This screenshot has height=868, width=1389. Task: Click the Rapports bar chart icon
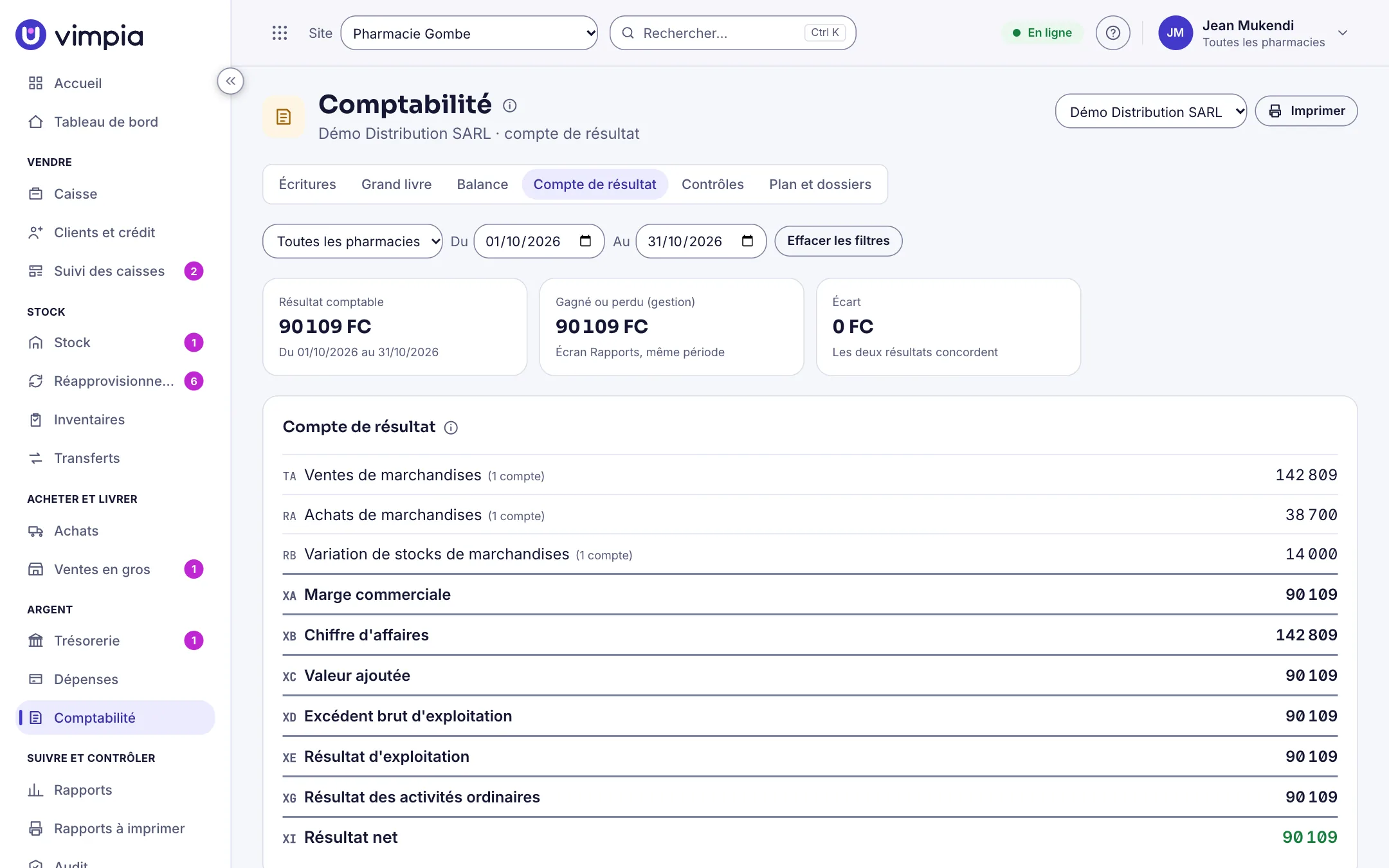coord(36,790)
